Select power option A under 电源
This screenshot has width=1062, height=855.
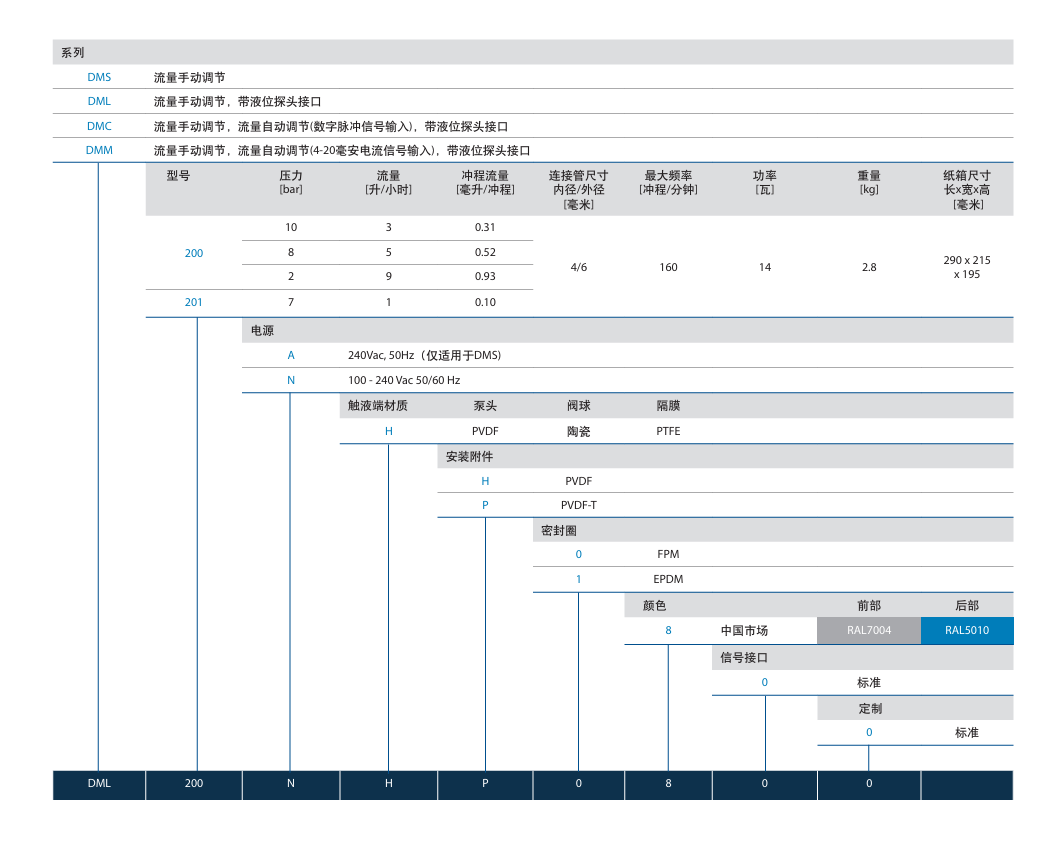(x=291, y=355)
